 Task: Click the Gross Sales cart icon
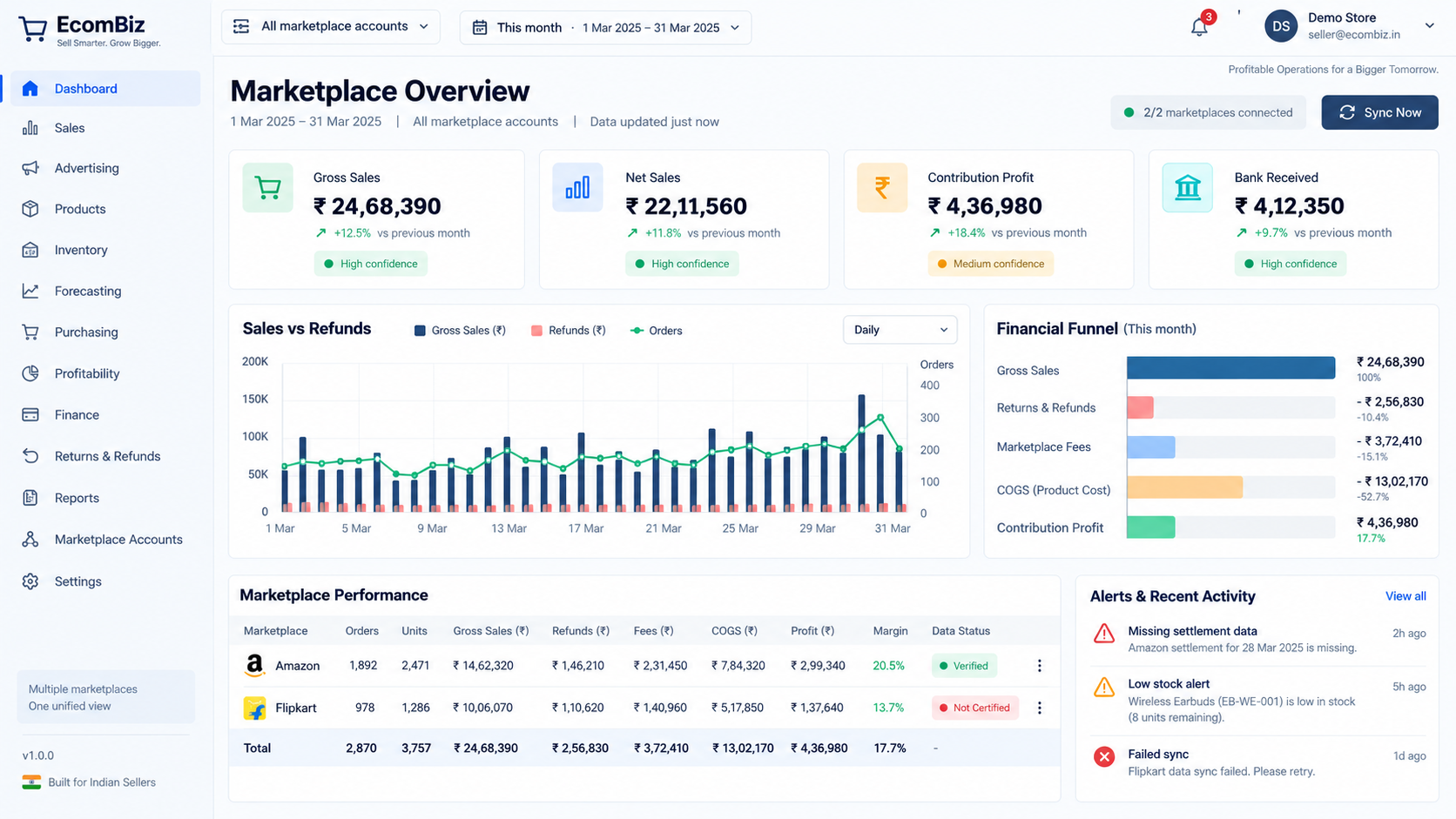[x=268, y=187]
